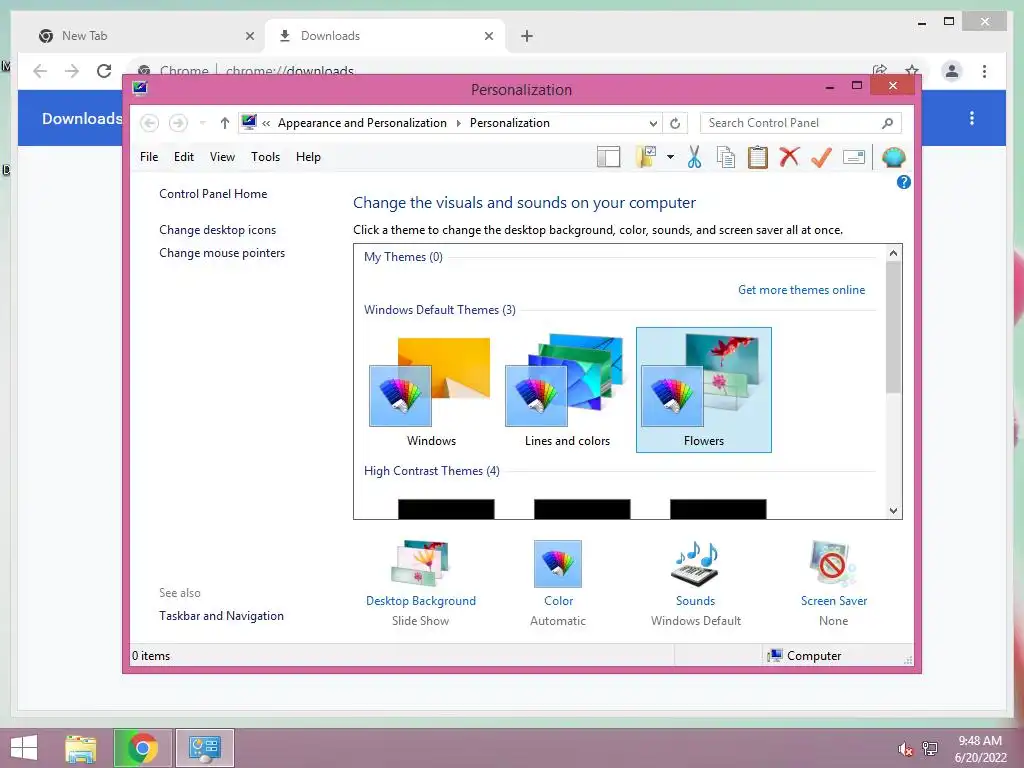1024x768 pixels.
Task: Select the Flowers theme
Action: pyautogui.click(x=703, y=391)
